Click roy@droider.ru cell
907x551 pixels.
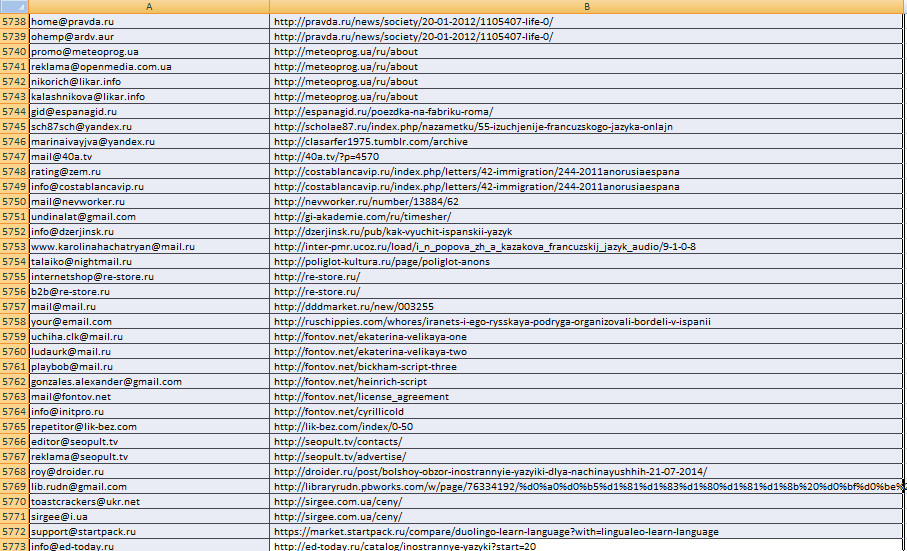(x=149, y=471)
